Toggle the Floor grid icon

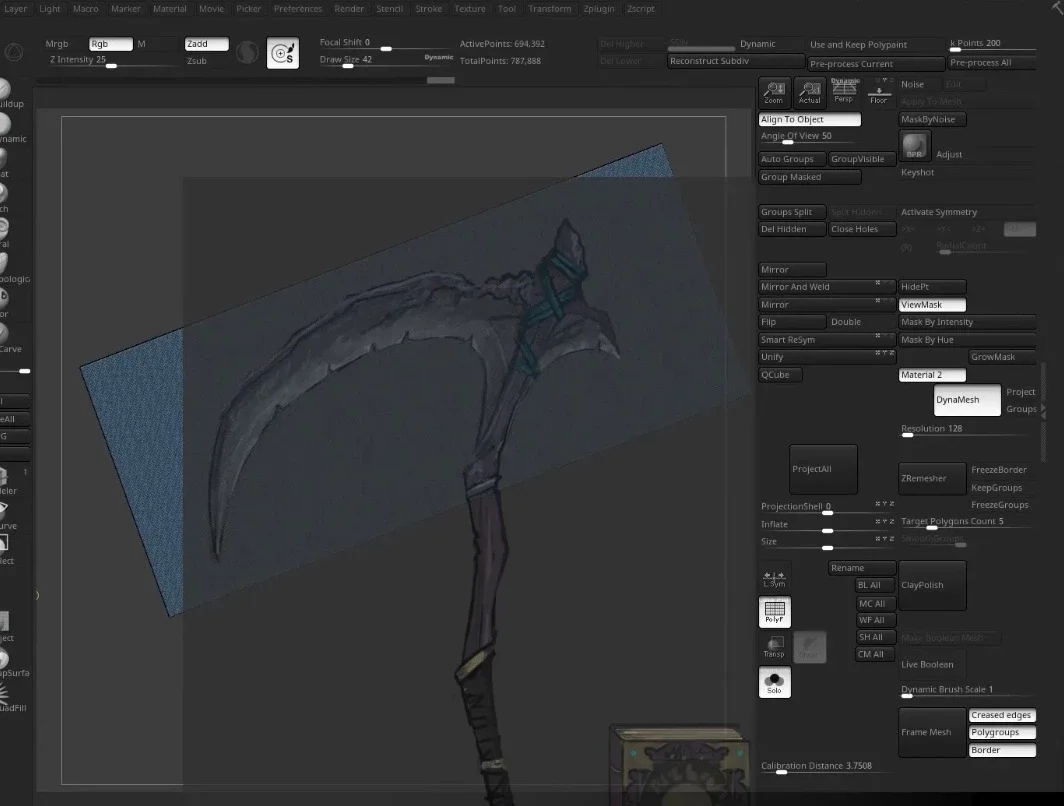[879, 91]
